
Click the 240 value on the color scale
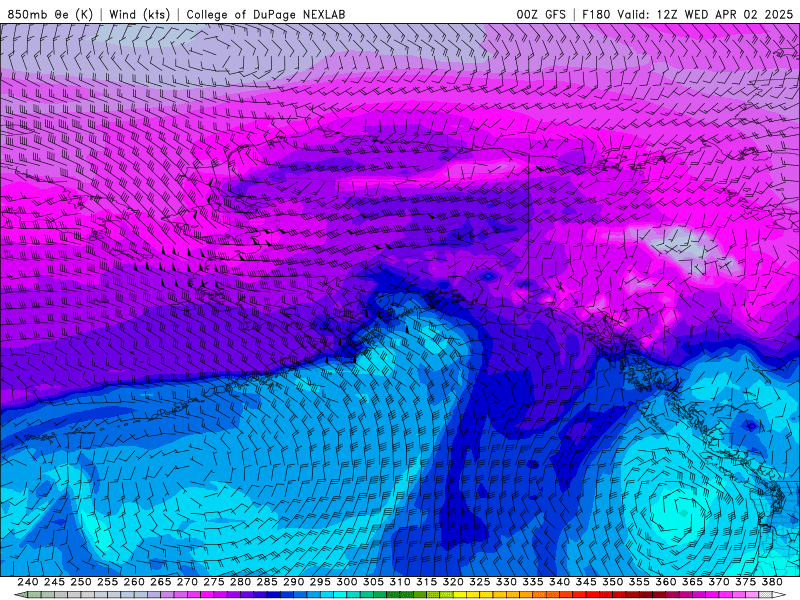pos(28,582)
